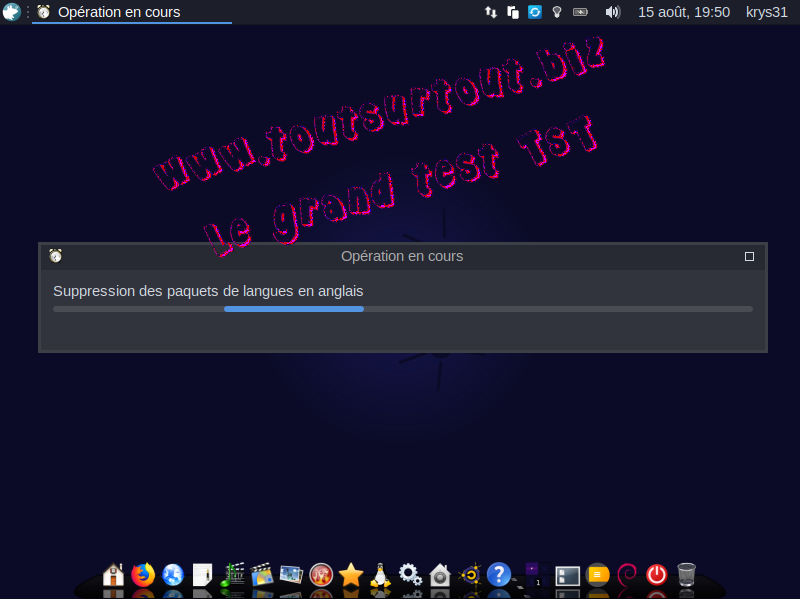The image size is (800, 599).
Task: Open the volume speaker control
Action: (612, 12)
